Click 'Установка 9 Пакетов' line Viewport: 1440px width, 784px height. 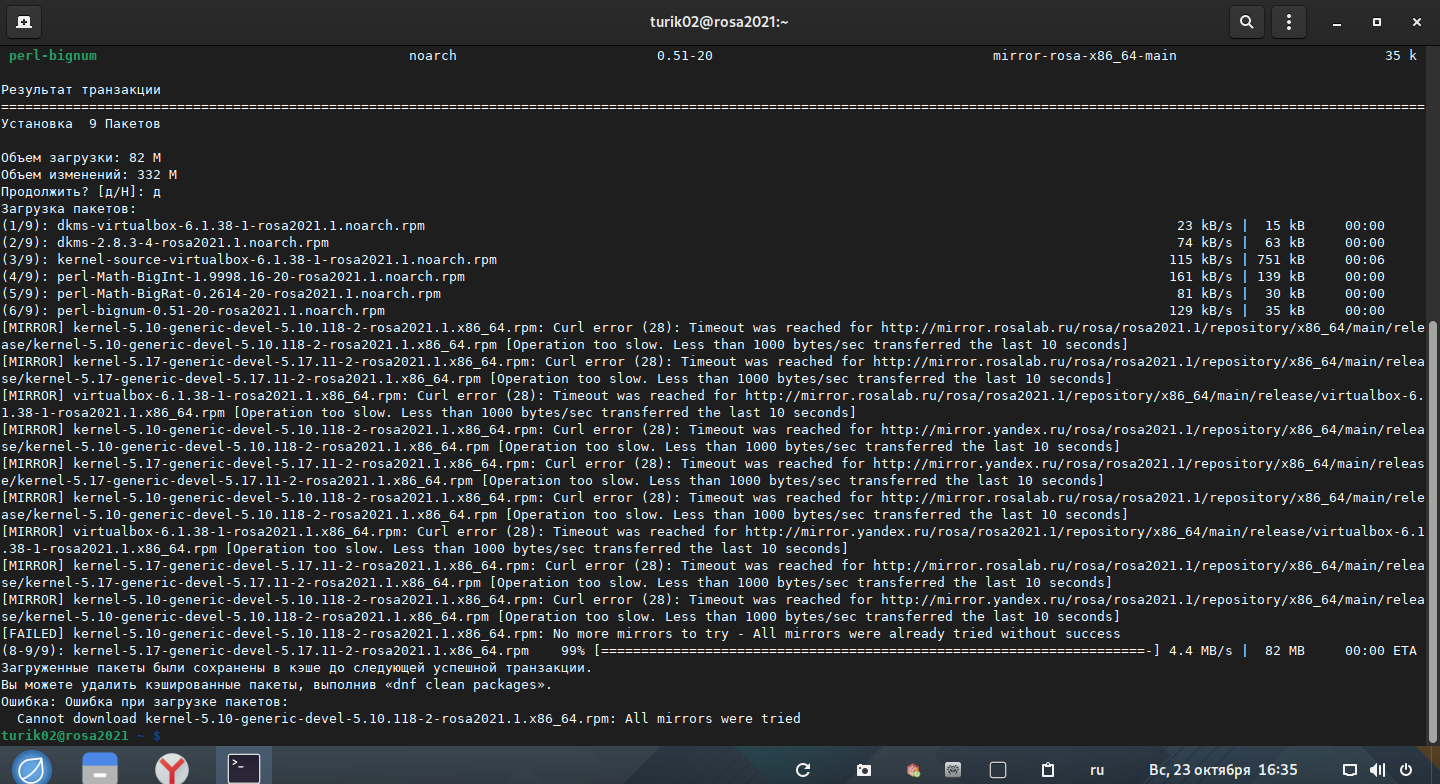point(81,124)
